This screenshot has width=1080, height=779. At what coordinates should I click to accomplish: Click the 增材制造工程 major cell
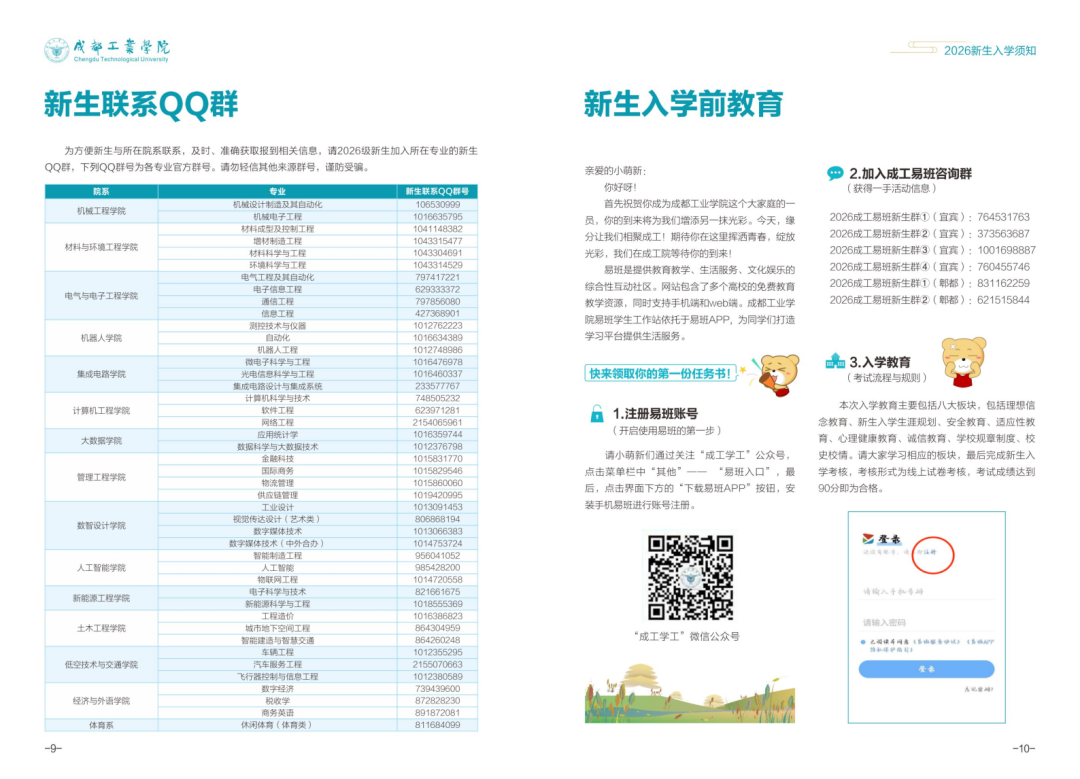278,241
